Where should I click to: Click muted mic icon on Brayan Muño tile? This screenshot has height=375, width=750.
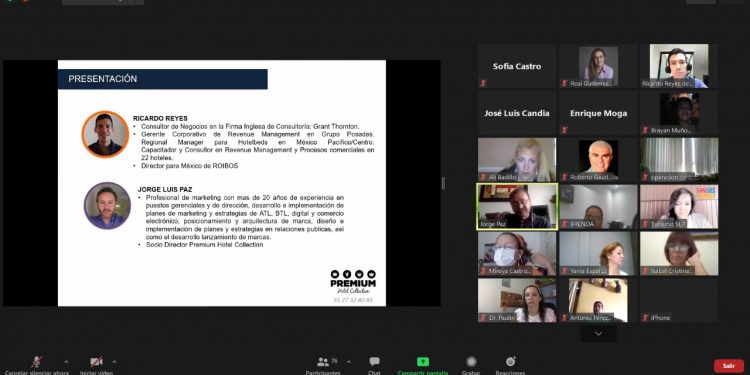point(645,130)
